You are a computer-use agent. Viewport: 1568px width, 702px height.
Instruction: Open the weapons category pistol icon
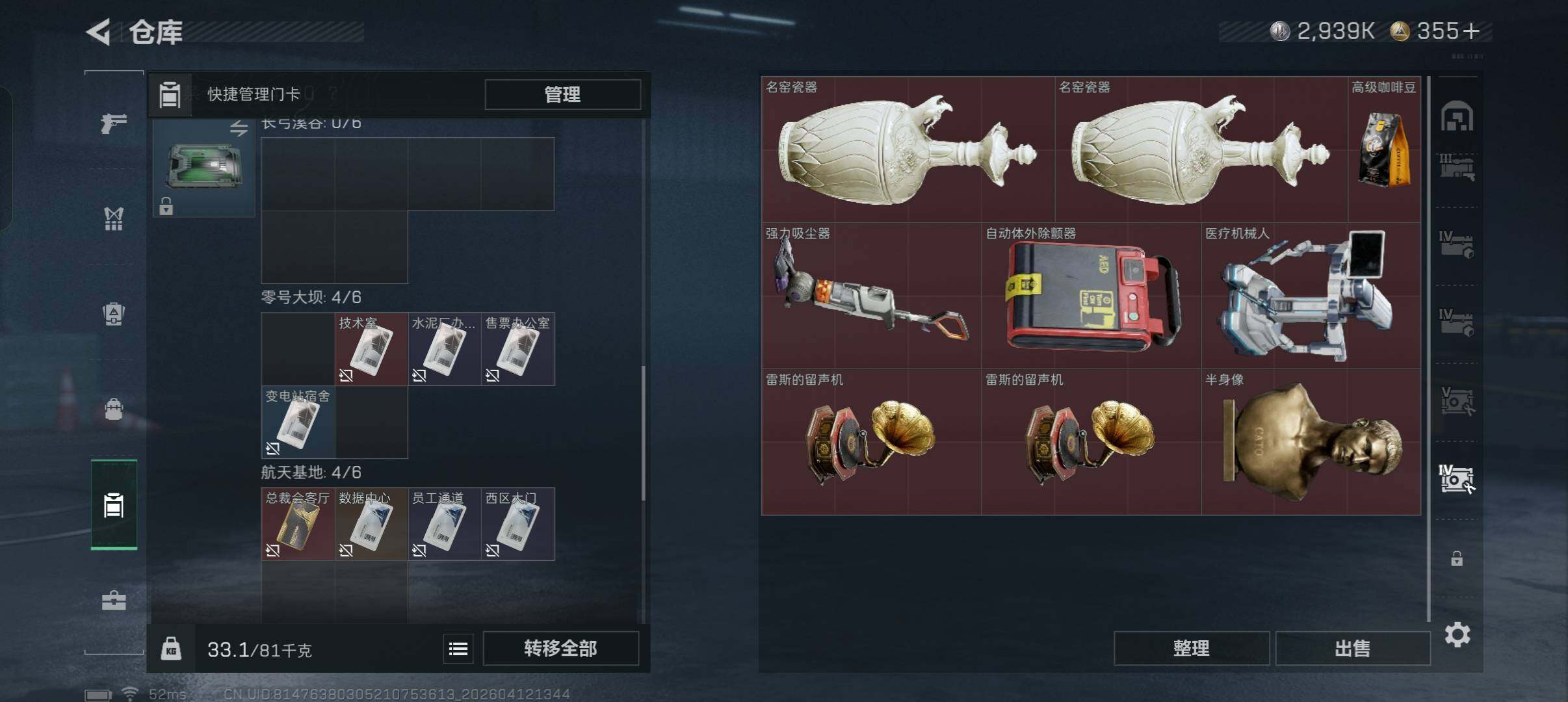[113, 123]
